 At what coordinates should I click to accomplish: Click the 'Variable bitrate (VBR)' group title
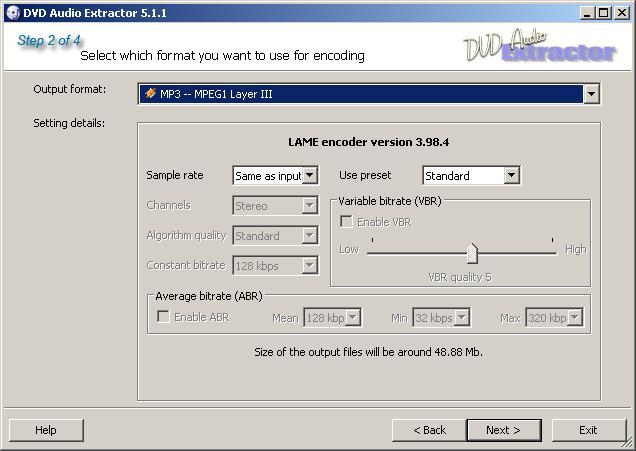click(x=390, y=201)
